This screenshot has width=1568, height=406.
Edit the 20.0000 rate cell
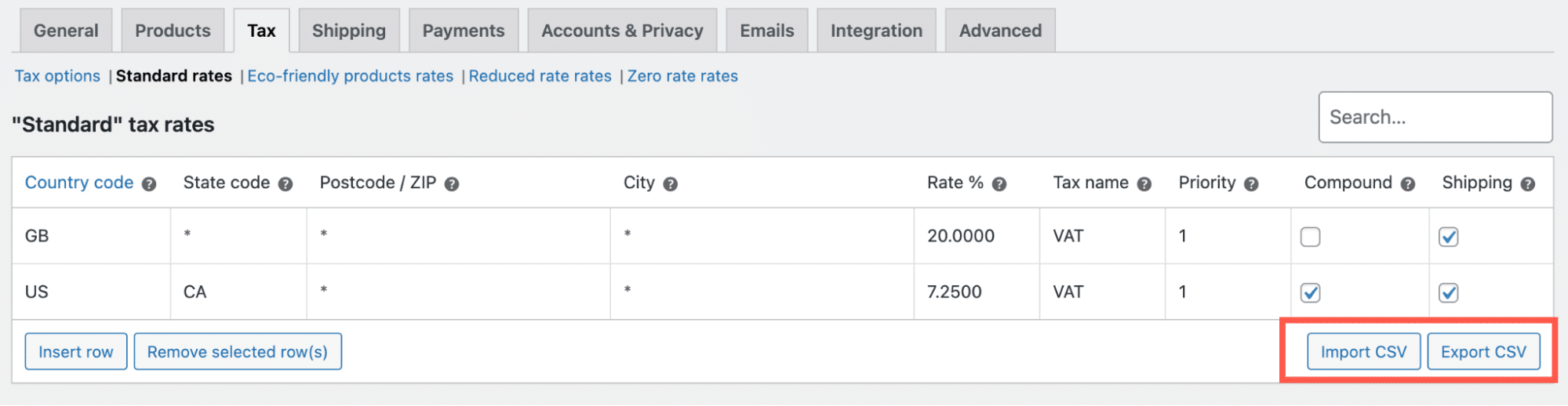[977, 236]
